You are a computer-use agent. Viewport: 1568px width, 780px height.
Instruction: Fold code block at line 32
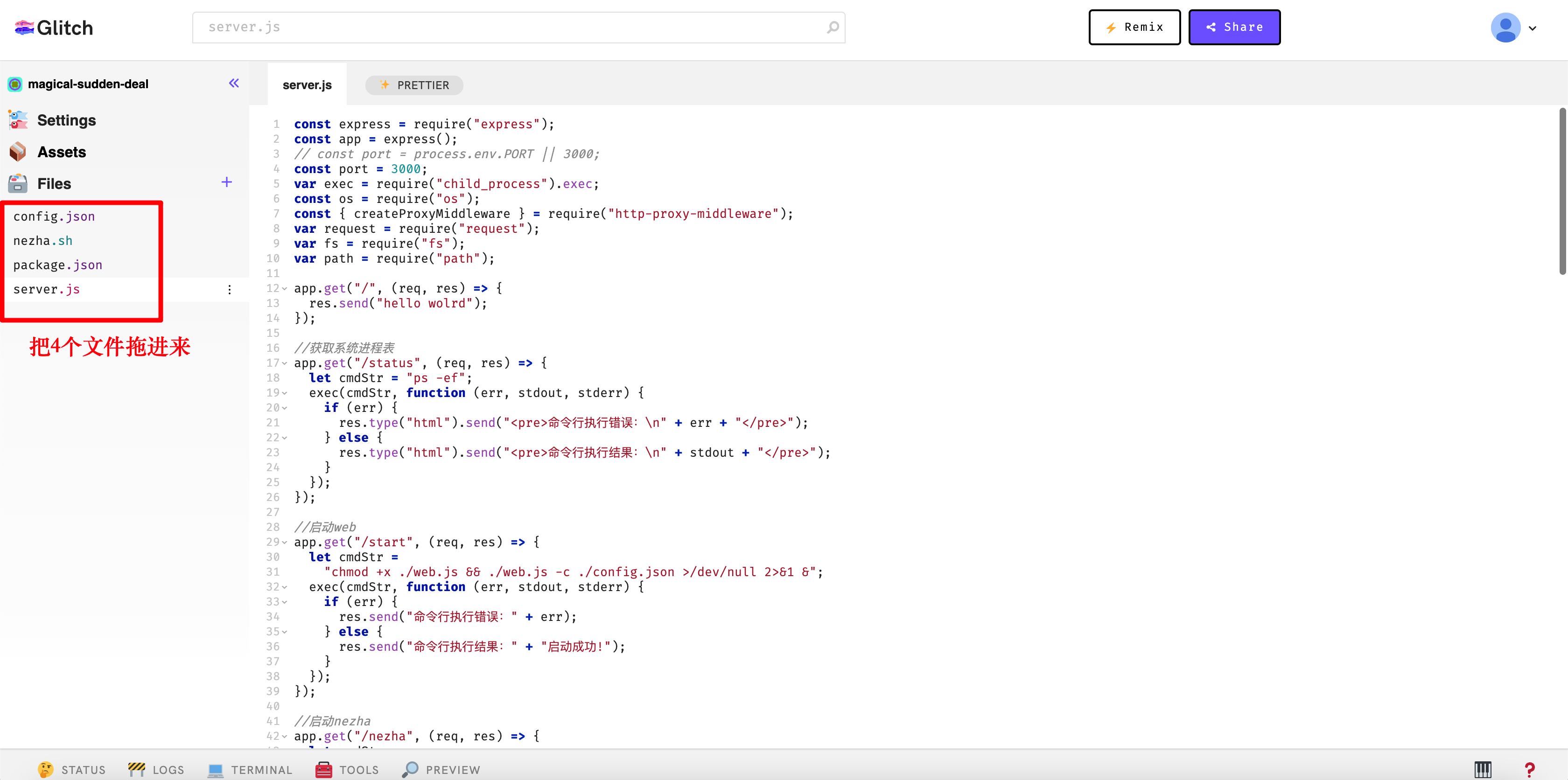(x=284, y=587)
